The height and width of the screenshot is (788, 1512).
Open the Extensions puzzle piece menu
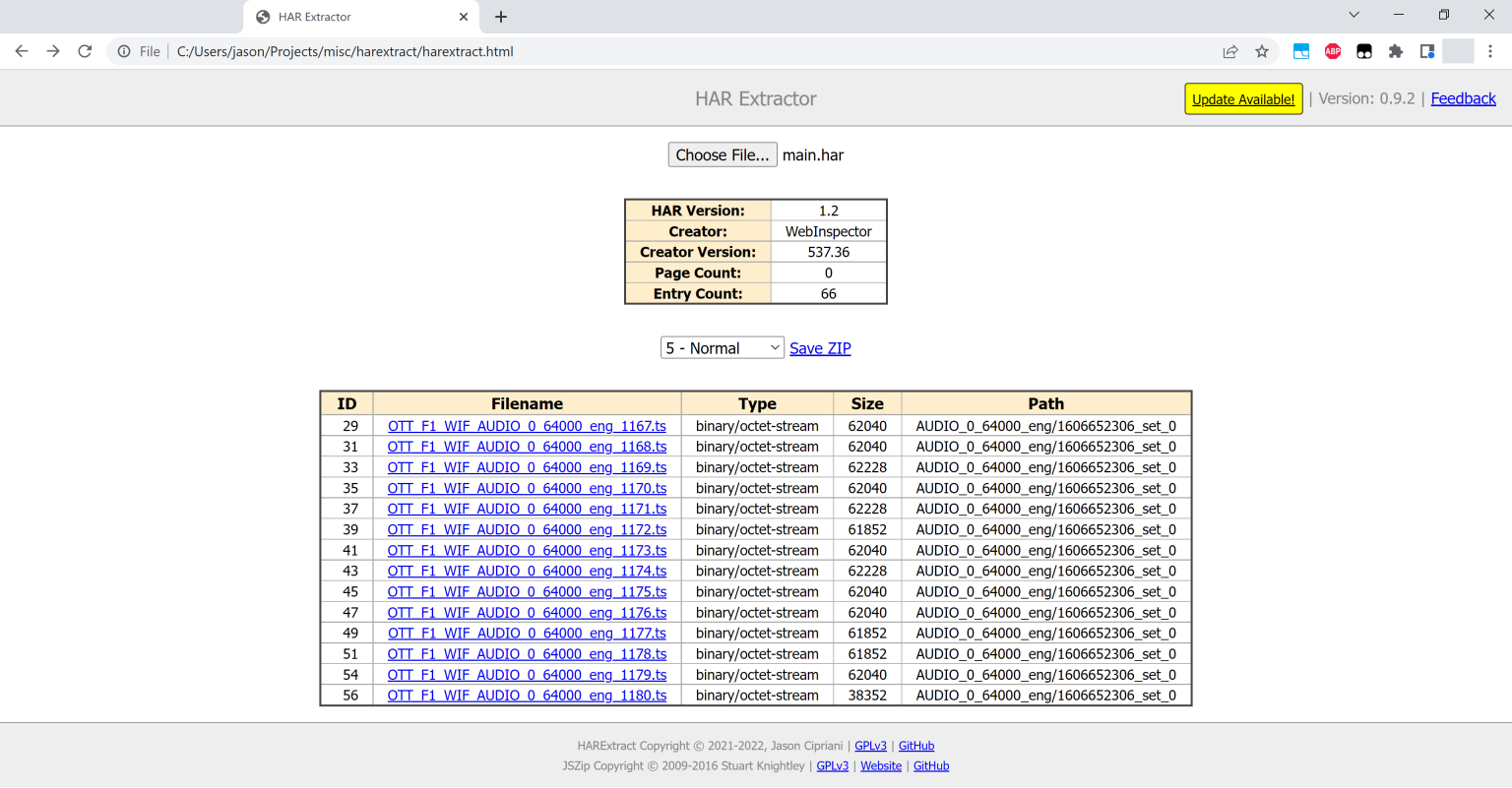(1396, 51)
